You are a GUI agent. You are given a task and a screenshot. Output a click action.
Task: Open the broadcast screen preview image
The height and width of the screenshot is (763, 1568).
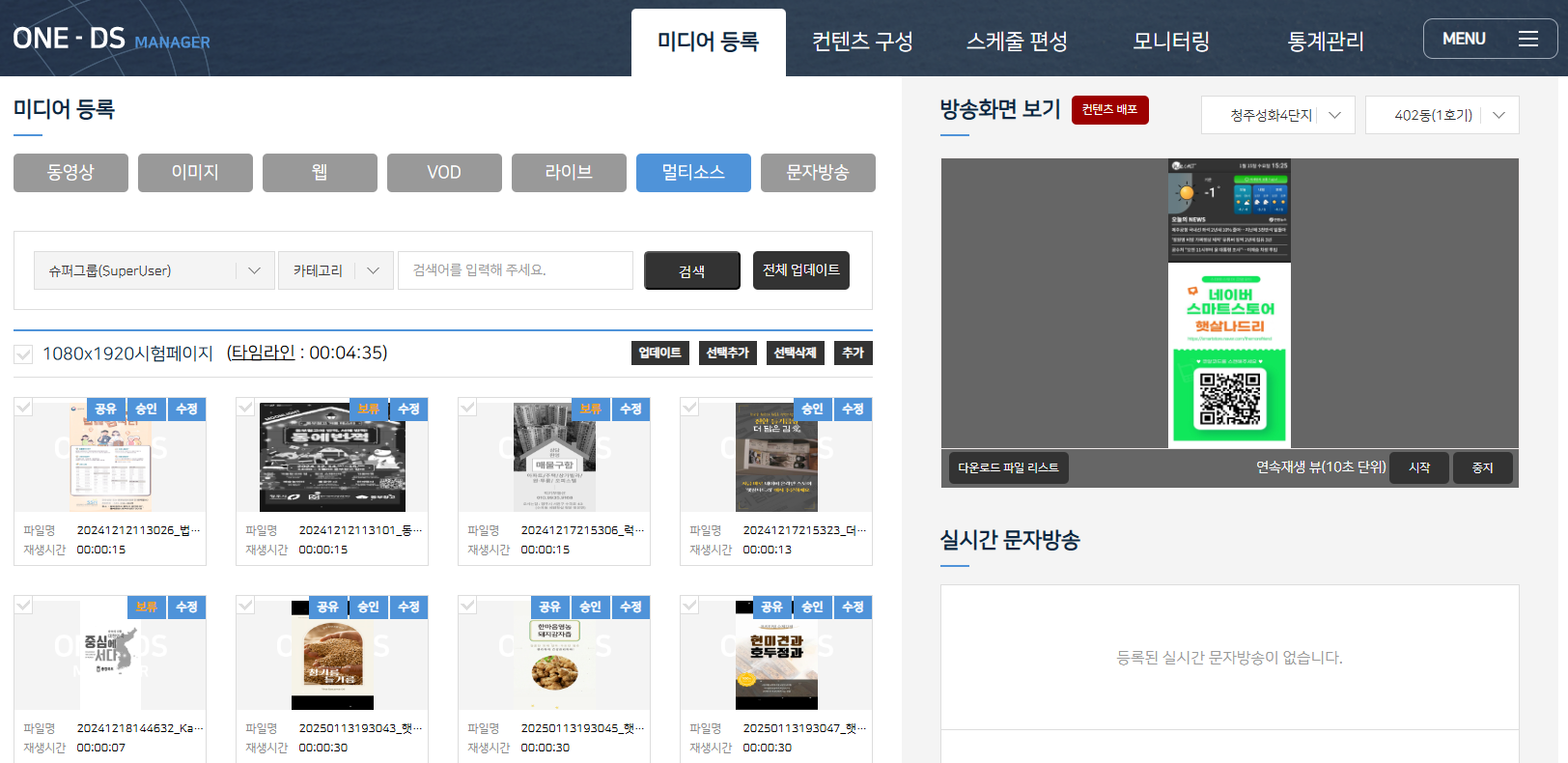pos(1229,303)
